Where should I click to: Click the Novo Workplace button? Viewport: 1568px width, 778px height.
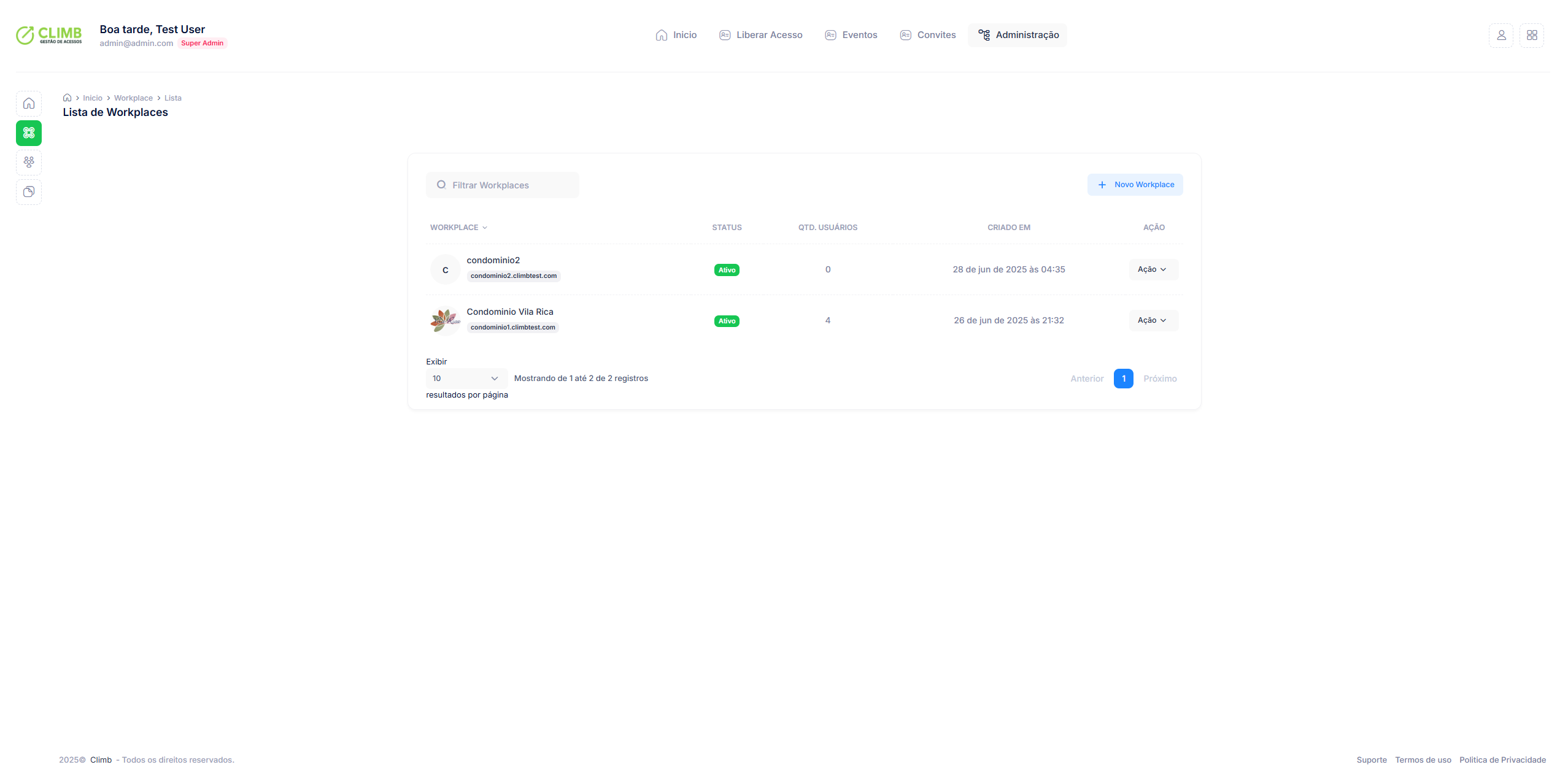coord(1134,185)
